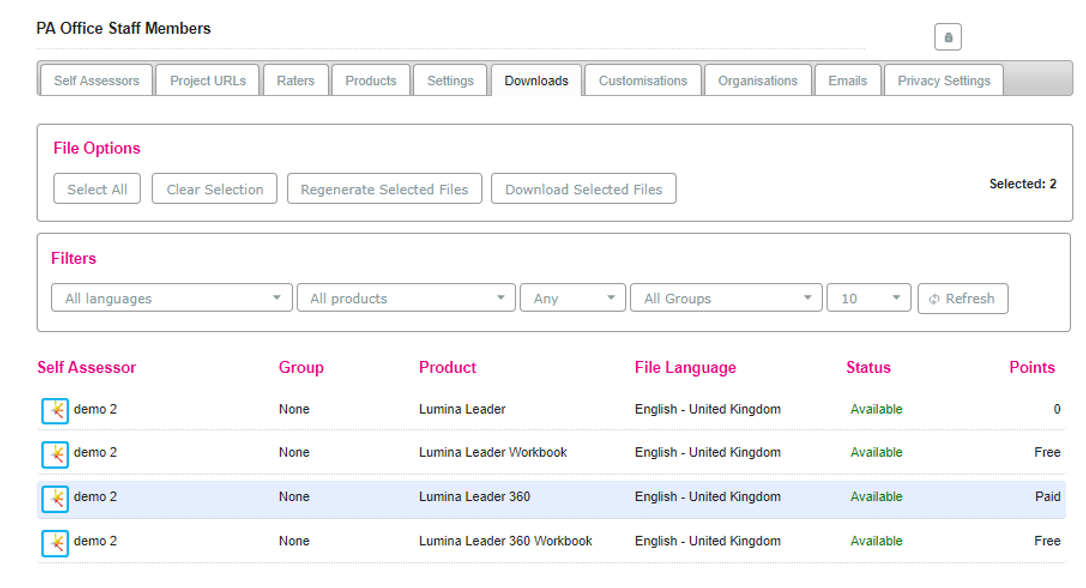Click the Points column header
The image size is (1086, 588).
pos(1032,367)
